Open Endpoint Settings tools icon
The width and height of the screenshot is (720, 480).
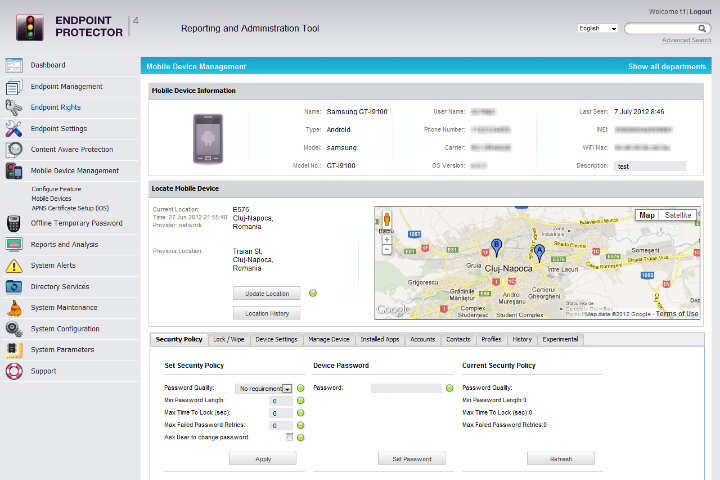pos(14,129)
